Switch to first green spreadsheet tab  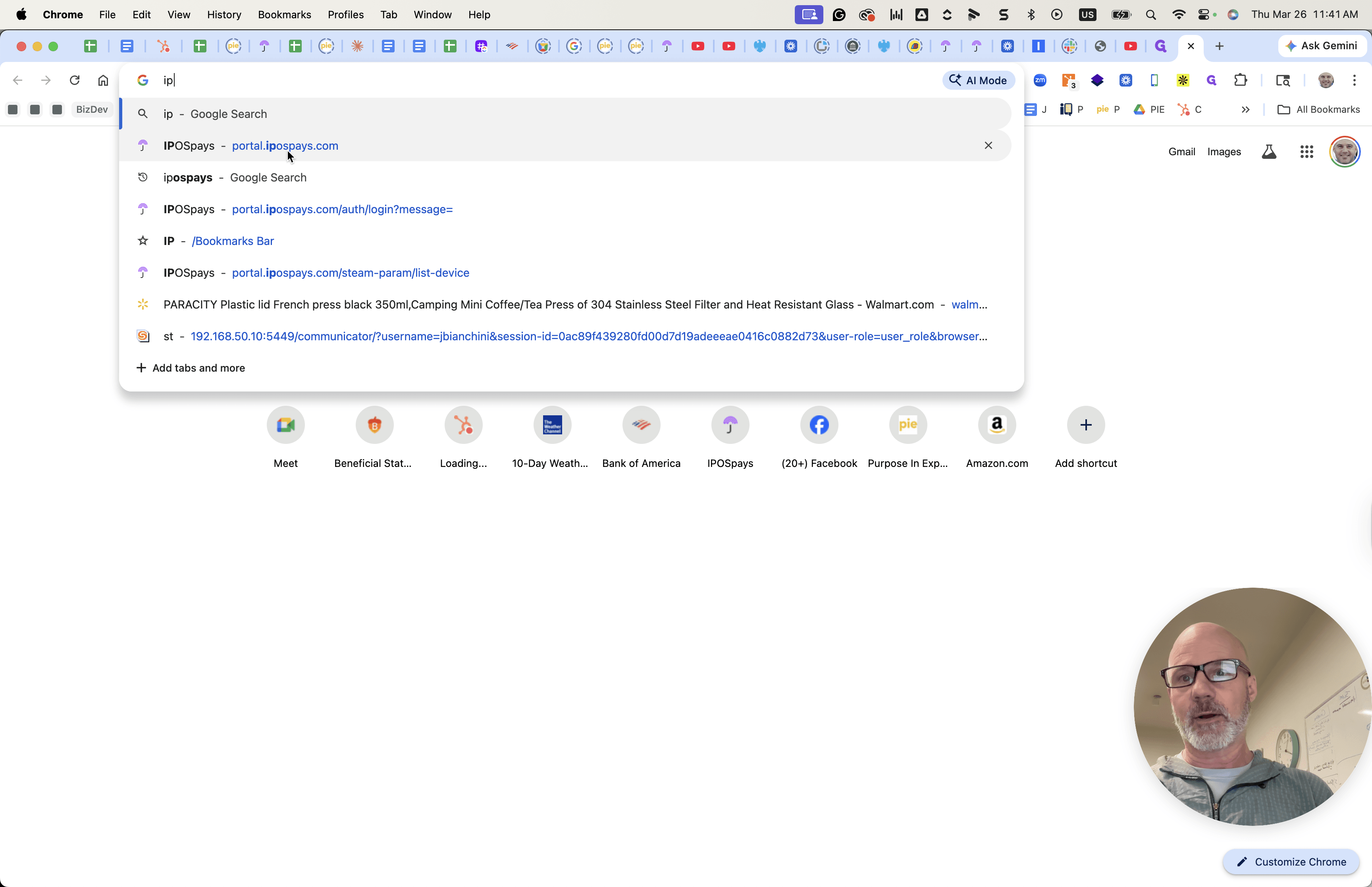click(91, 46)
